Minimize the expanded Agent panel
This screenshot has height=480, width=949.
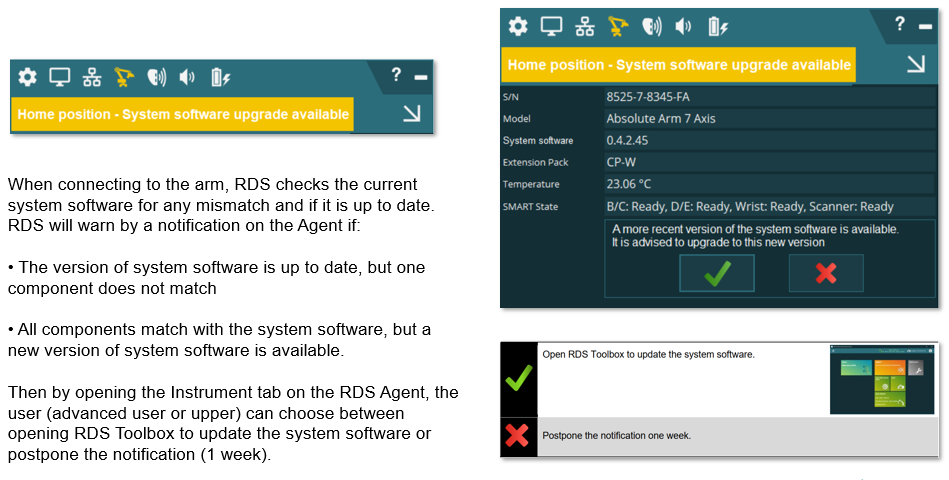925,27
